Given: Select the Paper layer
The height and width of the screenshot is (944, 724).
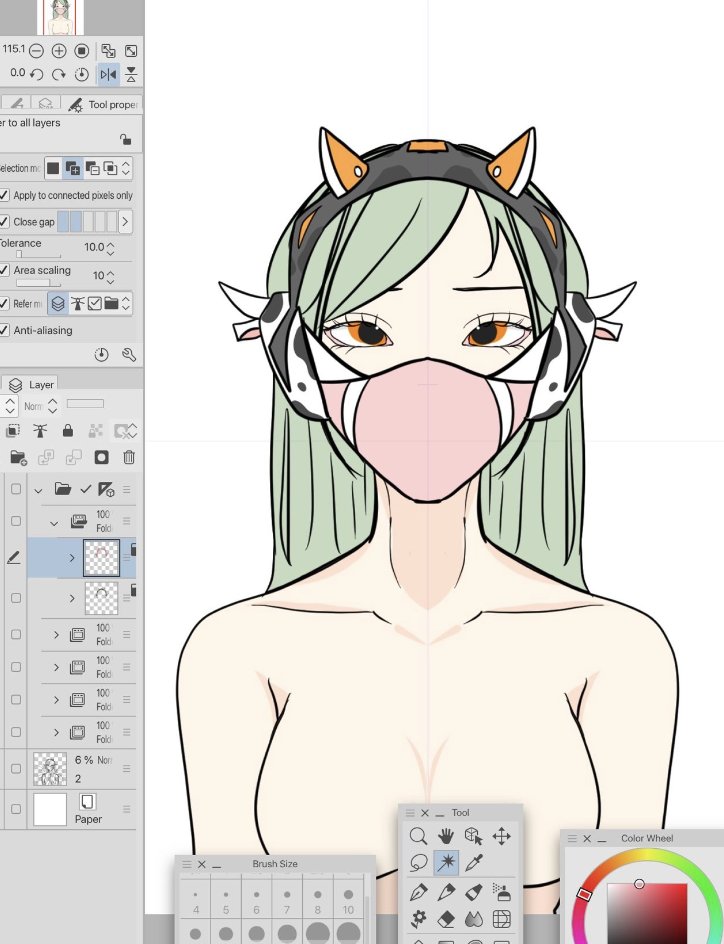Looking at the screenshot, I should [x=82, y=810].
